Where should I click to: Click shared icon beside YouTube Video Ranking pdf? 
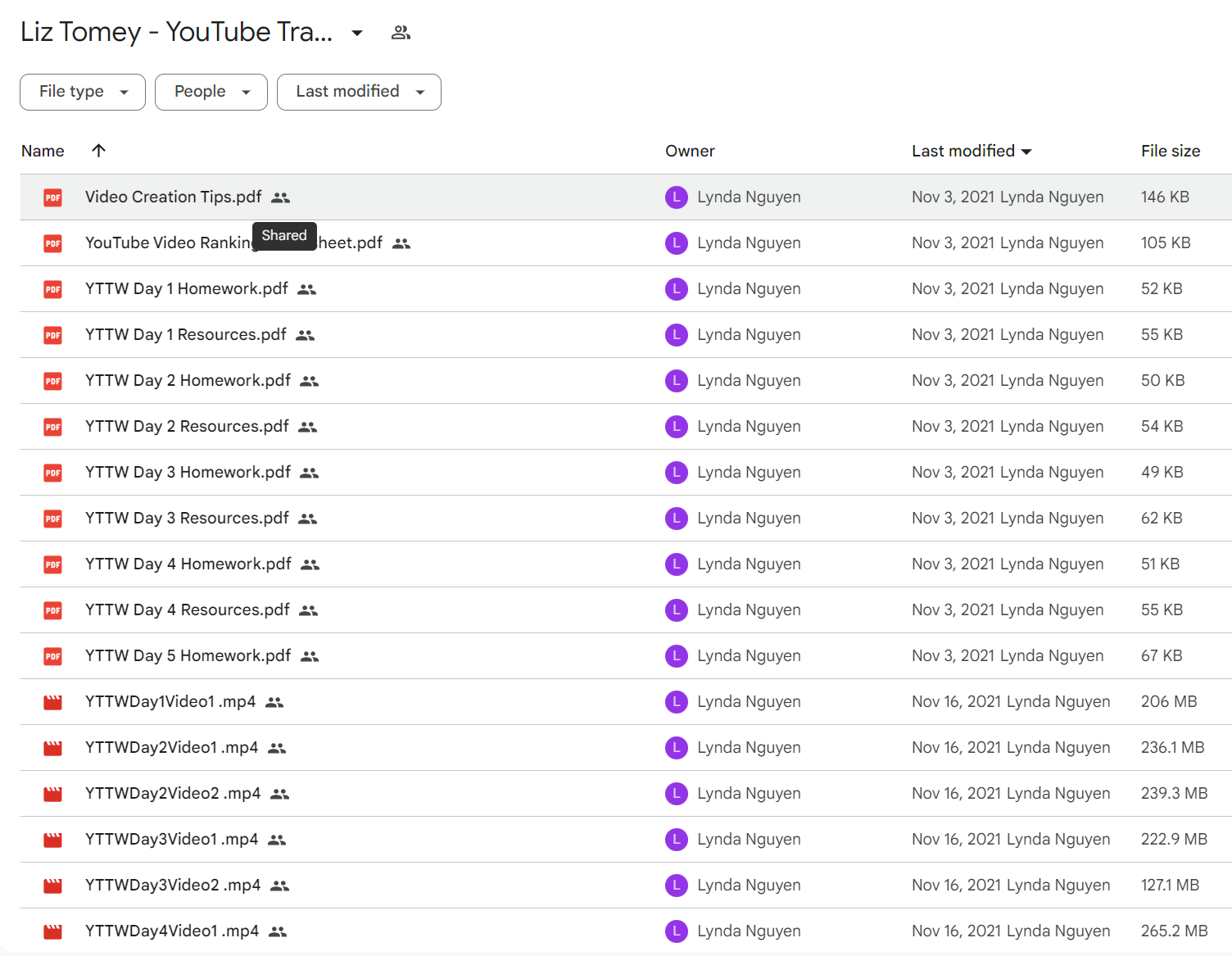coord(401,243)
